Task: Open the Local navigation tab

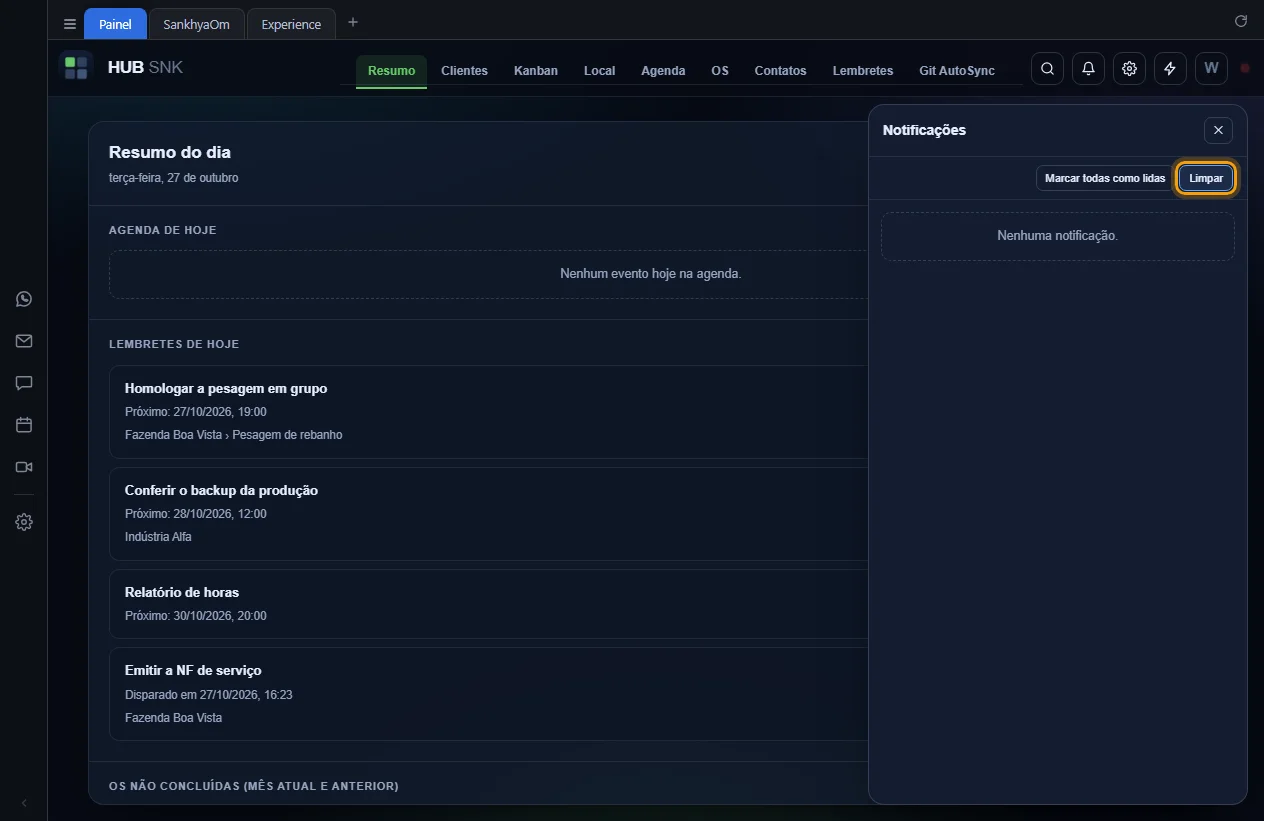Action: (x=599, y=71)
